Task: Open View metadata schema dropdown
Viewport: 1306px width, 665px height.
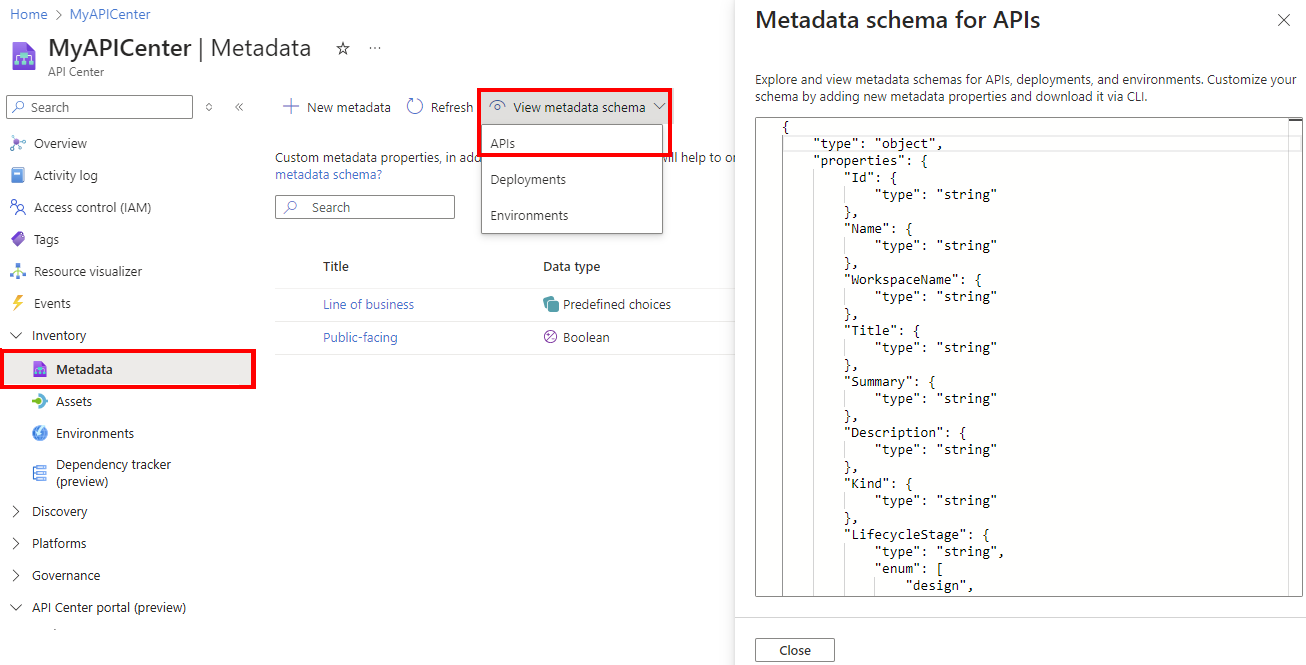Action: click(x=575, y=107)
